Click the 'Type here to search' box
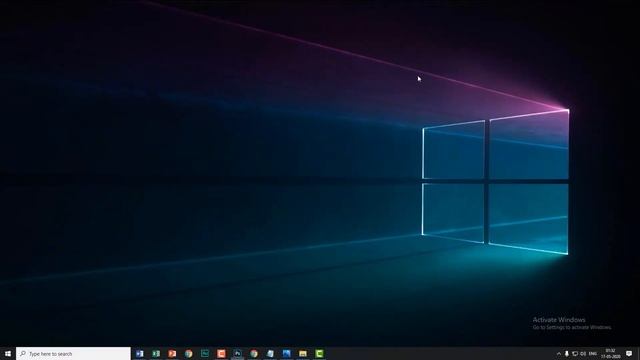Image resolution: width=640 pixels, height=360 pixels. point(73,353)
